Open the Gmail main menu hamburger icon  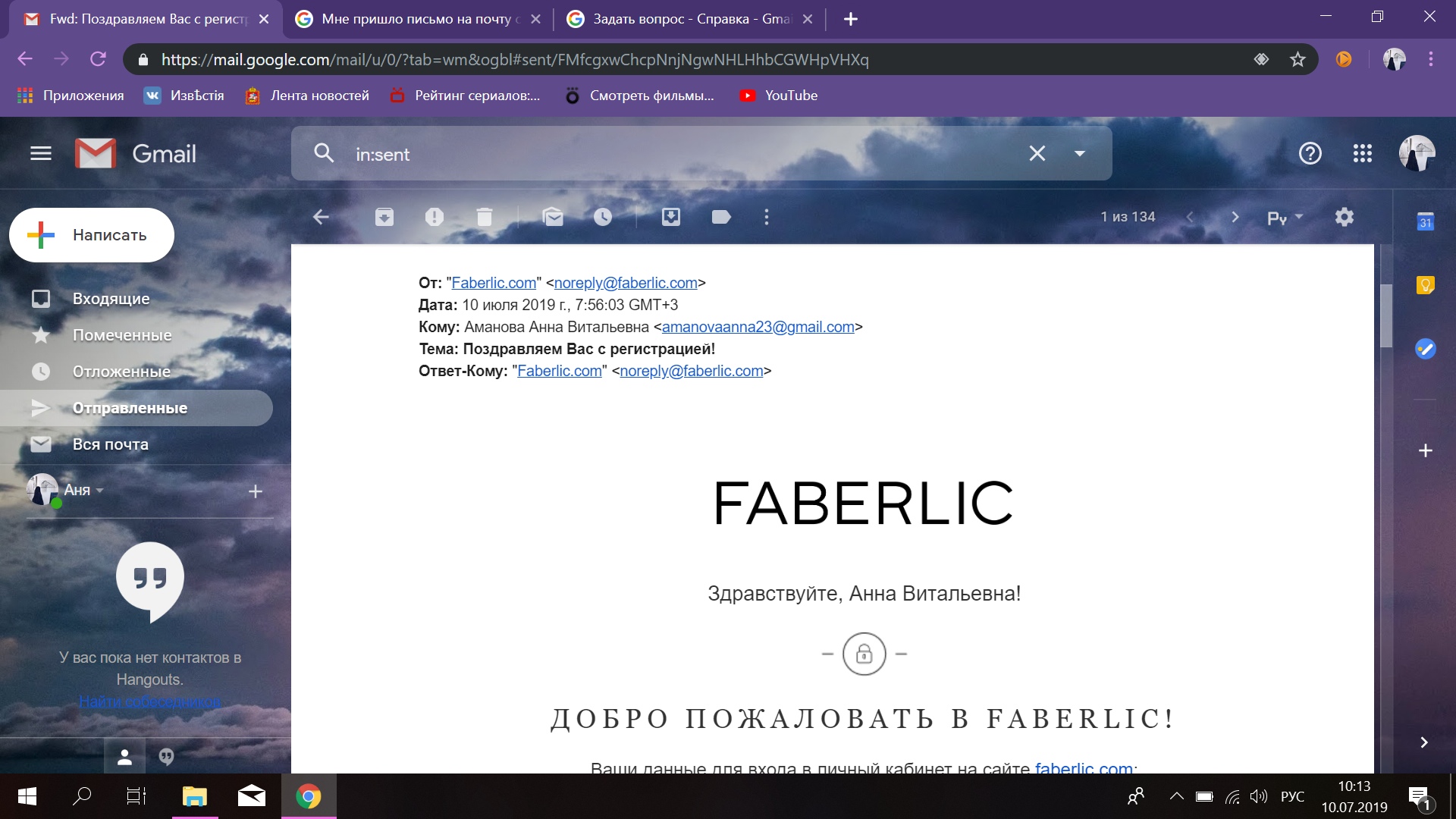(41, 154)
